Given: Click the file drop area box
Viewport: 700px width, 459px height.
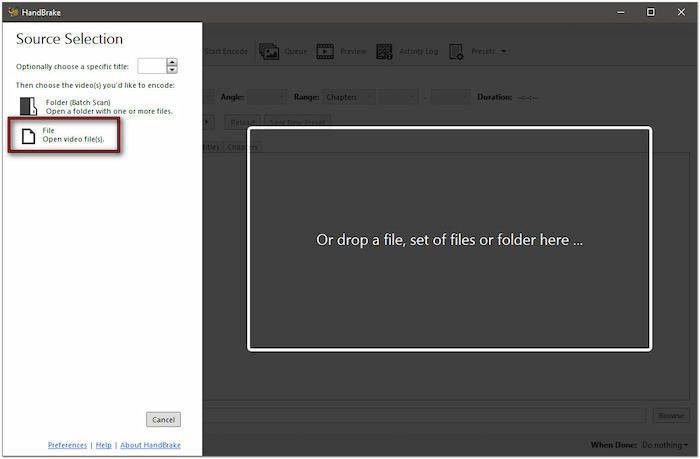Looking at the screenshot, I should (x=450, y=239).
